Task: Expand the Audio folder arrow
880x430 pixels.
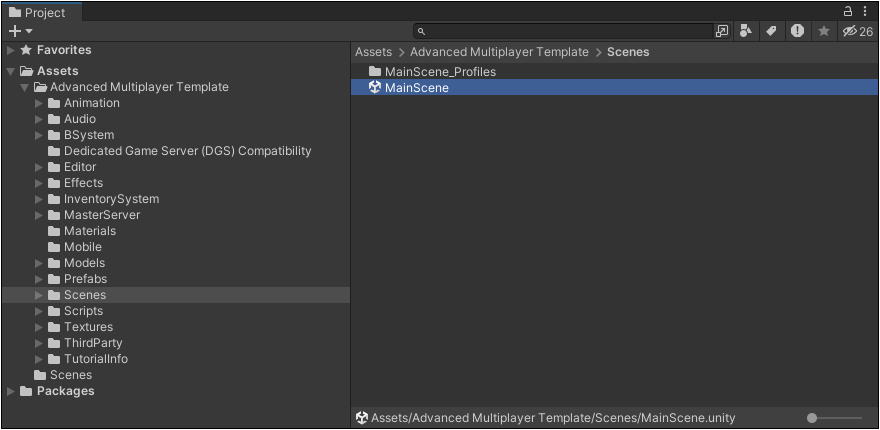Action: coord(39,120)
